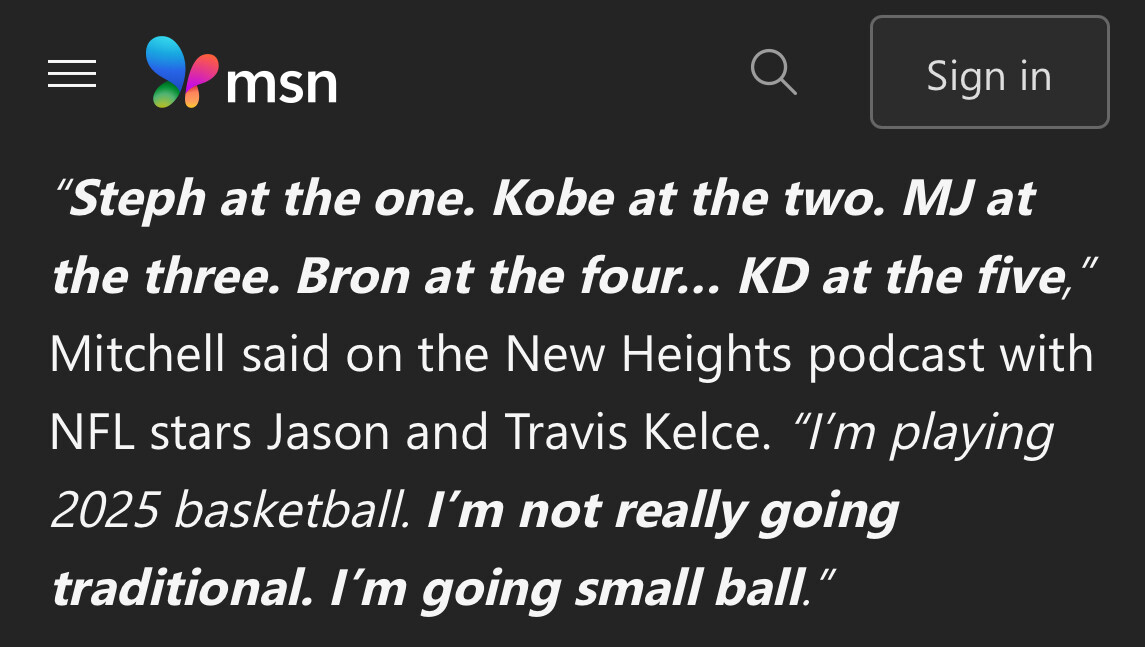Click the italic phrase "I'm playing"
This screenshot has width=1145, height=647.
pyautogui.click(x=925, y=433)
